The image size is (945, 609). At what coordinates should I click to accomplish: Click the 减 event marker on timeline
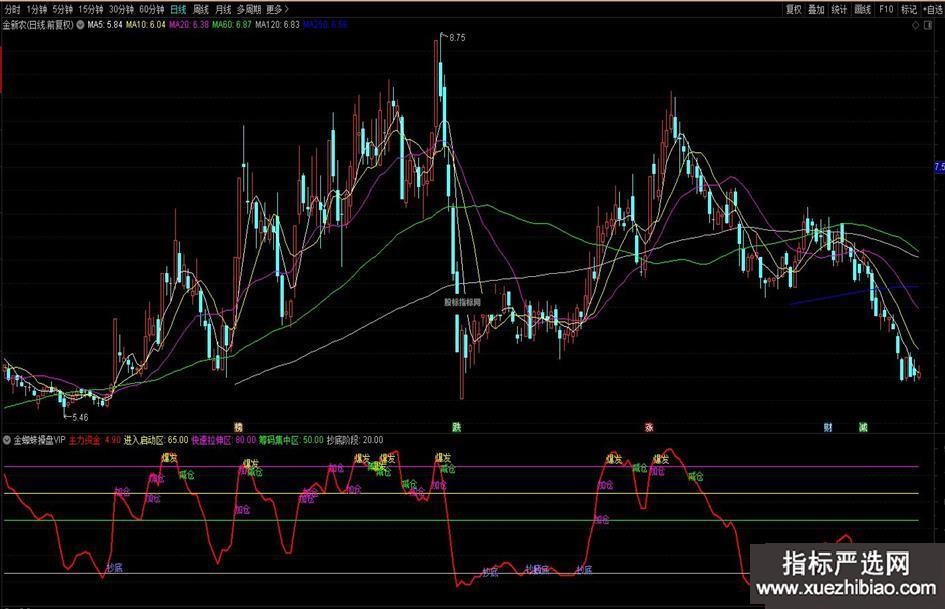coord(863,427)
